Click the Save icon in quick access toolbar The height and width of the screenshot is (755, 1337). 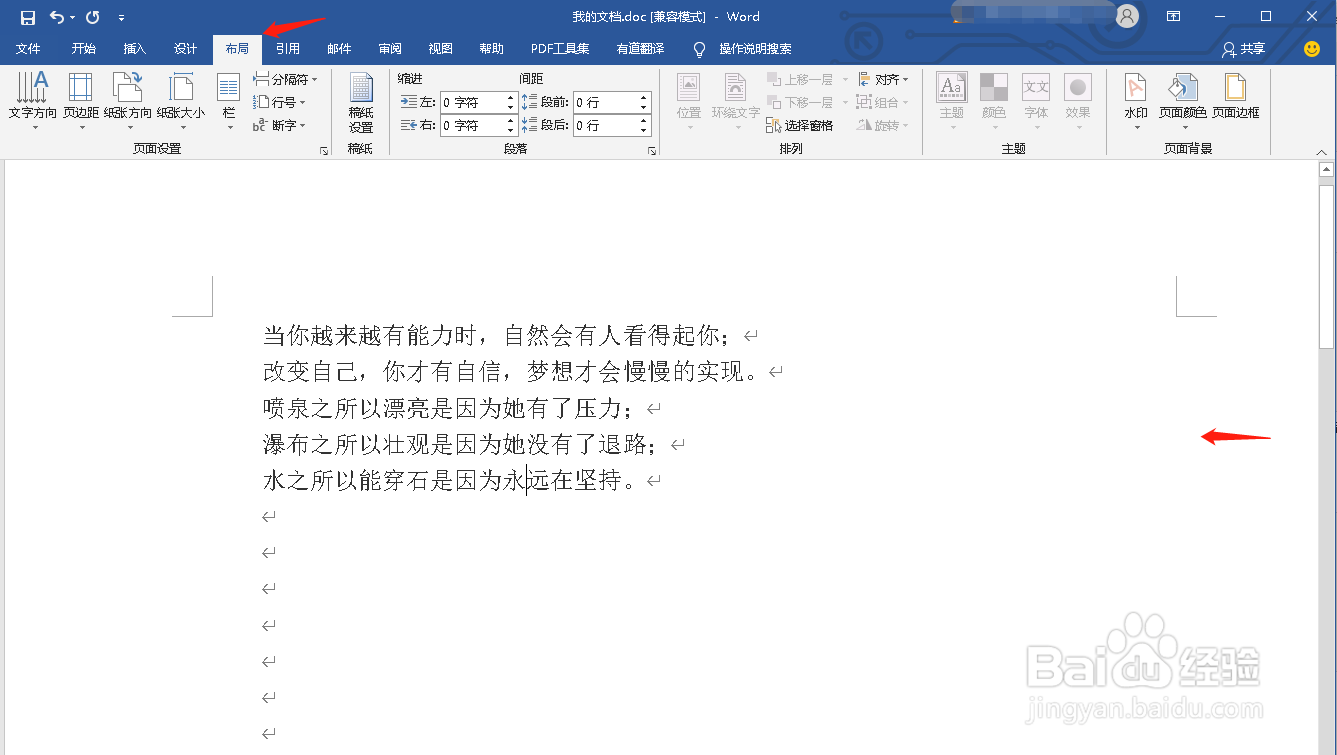coord(28,17)
